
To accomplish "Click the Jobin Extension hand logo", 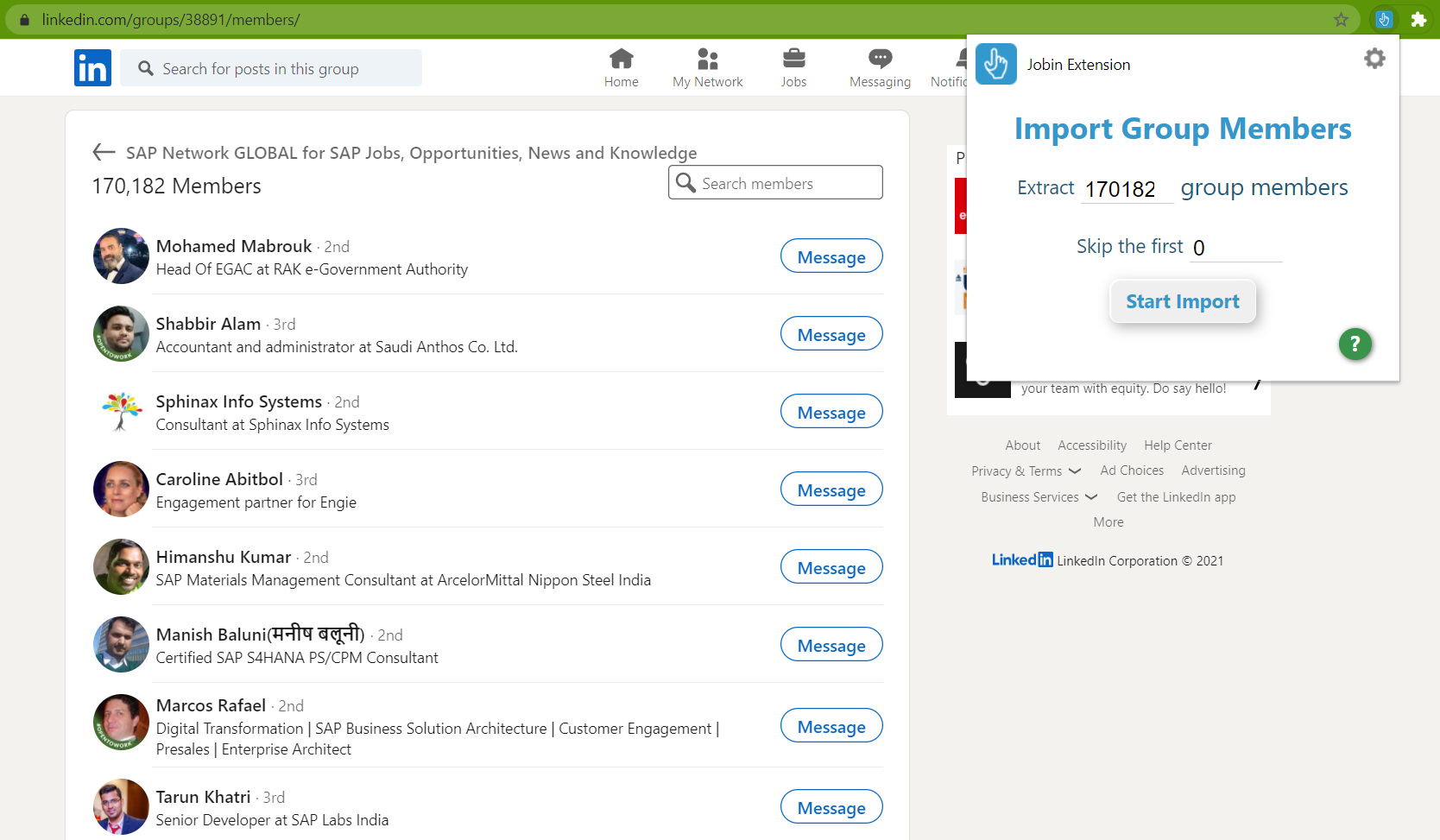I will 996,64.
